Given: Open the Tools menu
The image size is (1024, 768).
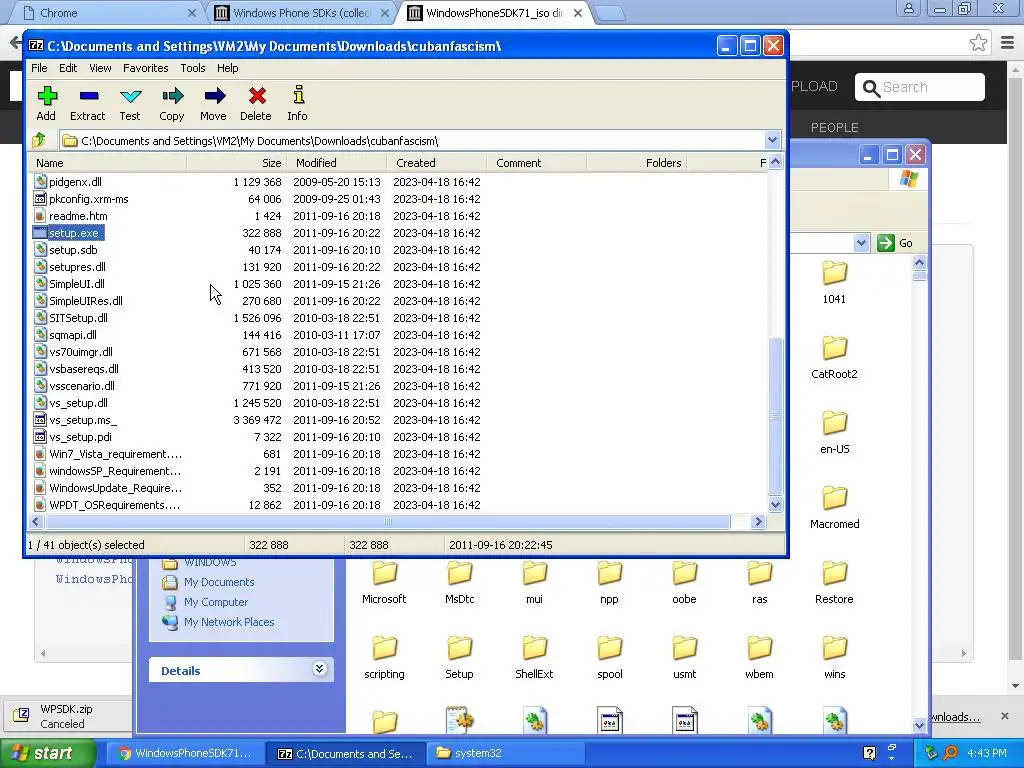Looking at the screenshot, I should [x=193, y=68].
